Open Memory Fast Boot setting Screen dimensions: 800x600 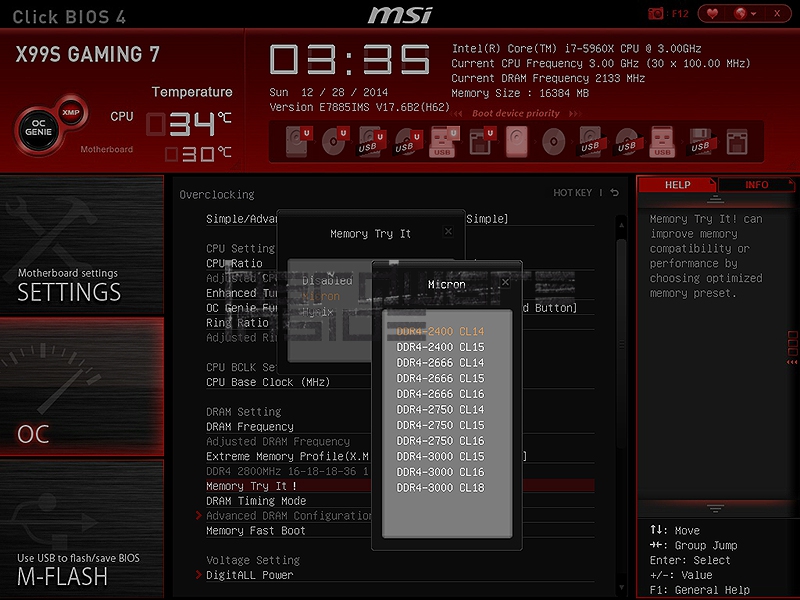click(256, 531)
